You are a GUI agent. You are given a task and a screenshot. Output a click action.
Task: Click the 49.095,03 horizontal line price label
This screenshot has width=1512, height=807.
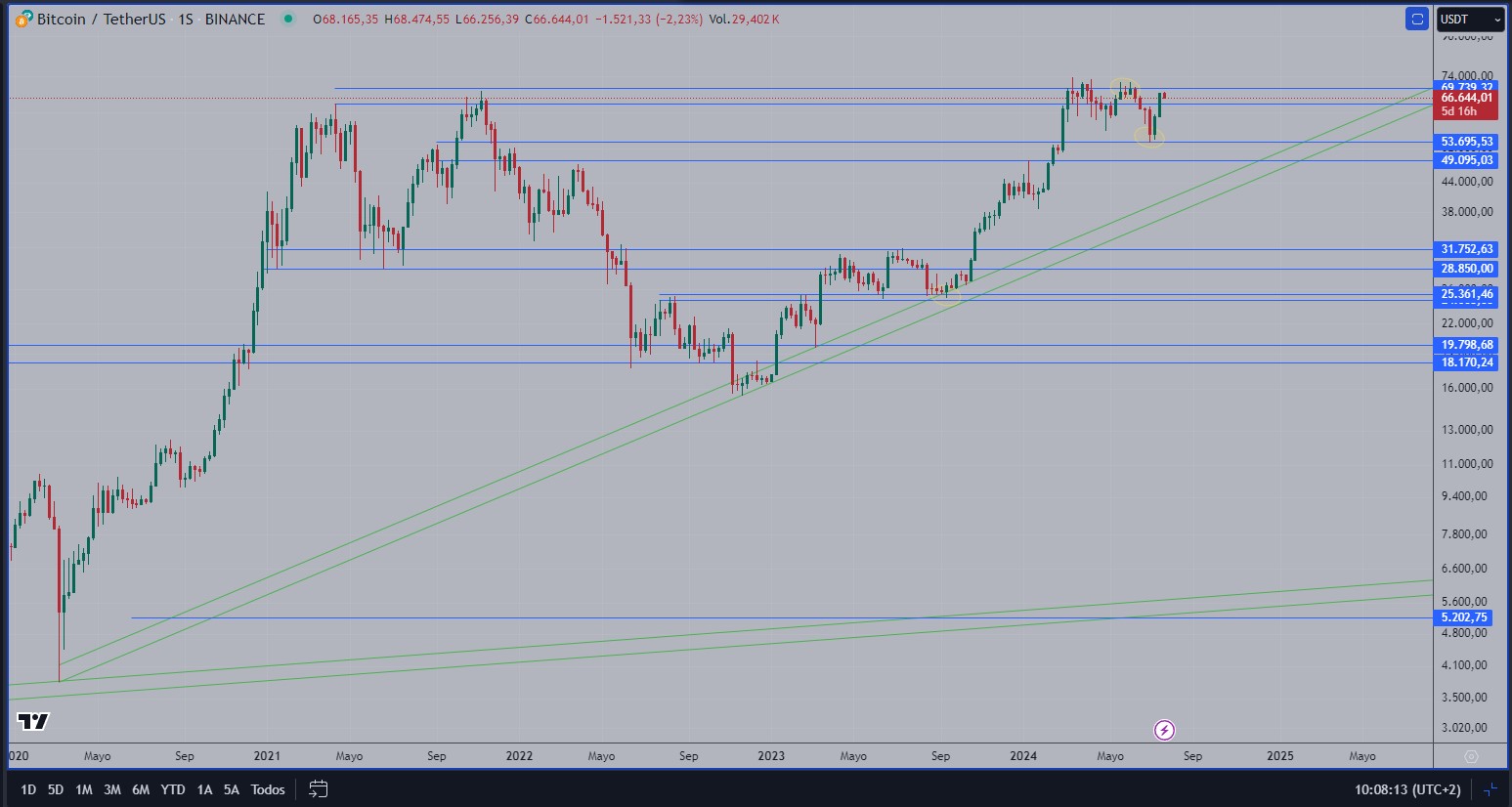[1467, 160]
